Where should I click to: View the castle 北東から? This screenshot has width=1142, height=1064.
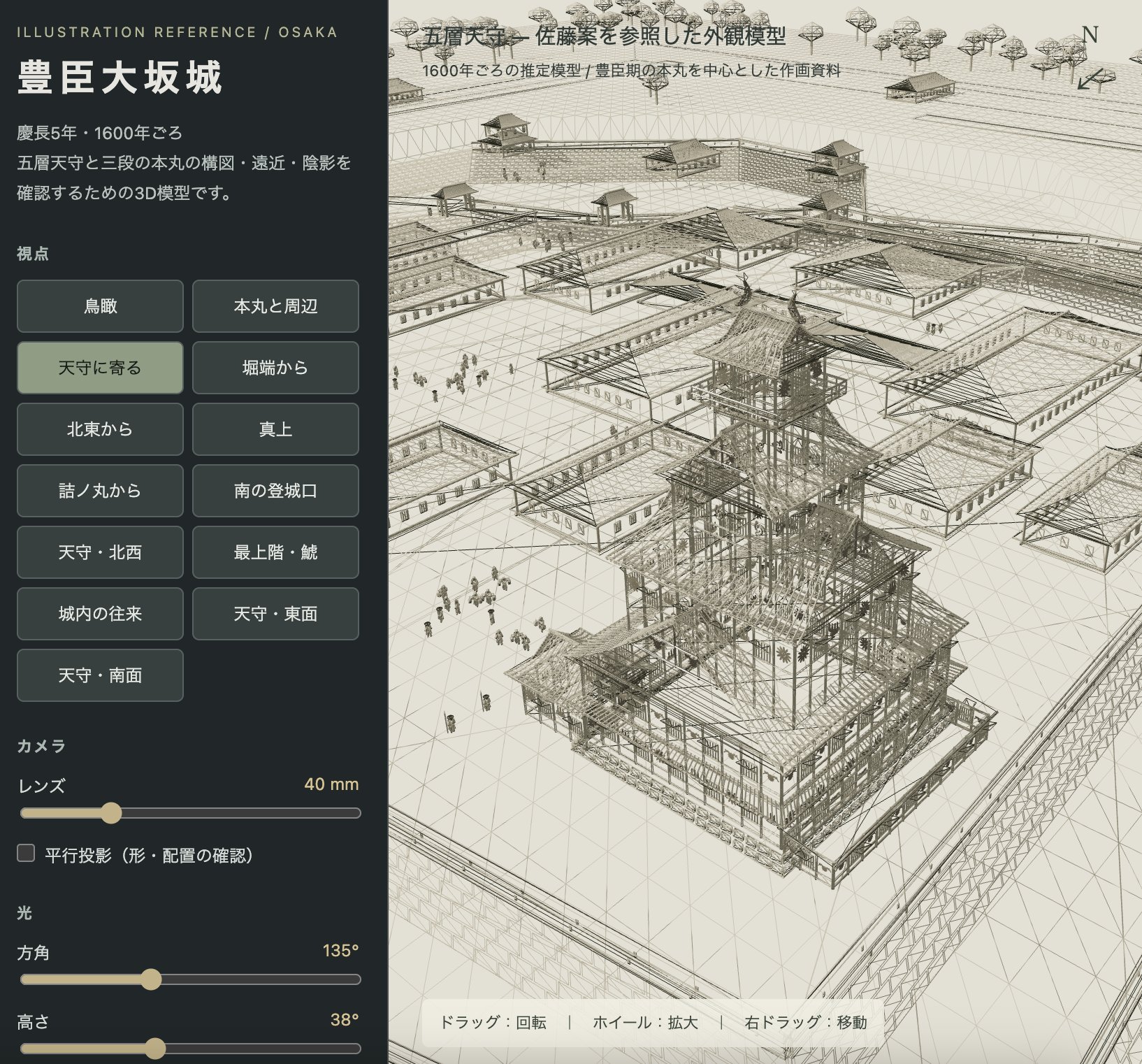(x=100, y=429)
